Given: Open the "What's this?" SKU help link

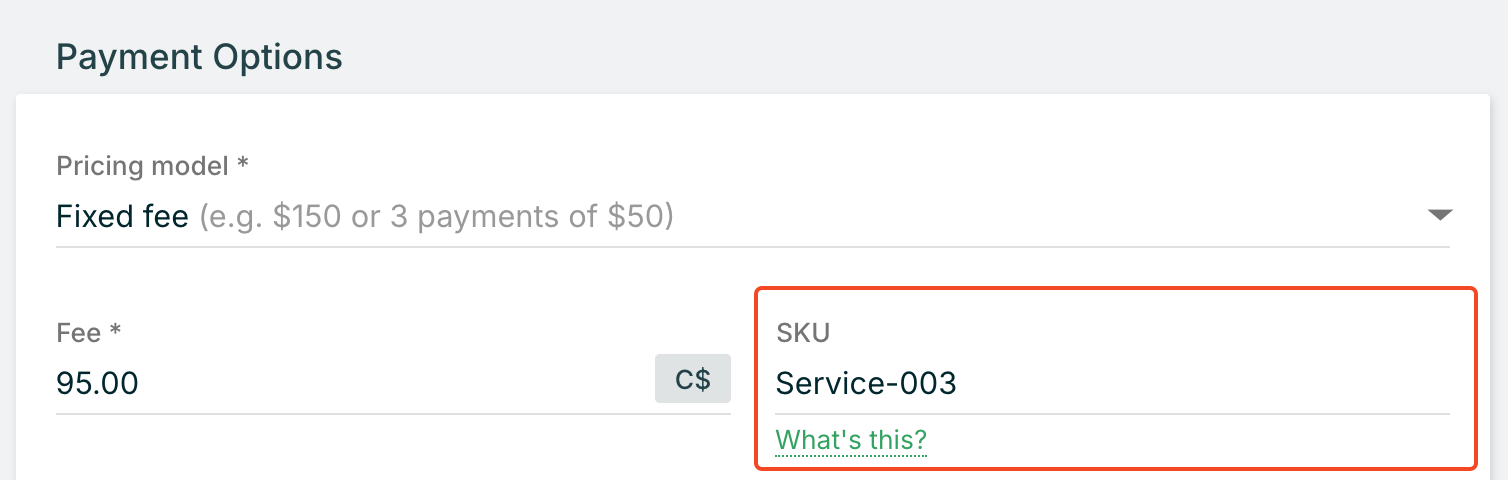Looking at the screenshot, I should [851, 440].
